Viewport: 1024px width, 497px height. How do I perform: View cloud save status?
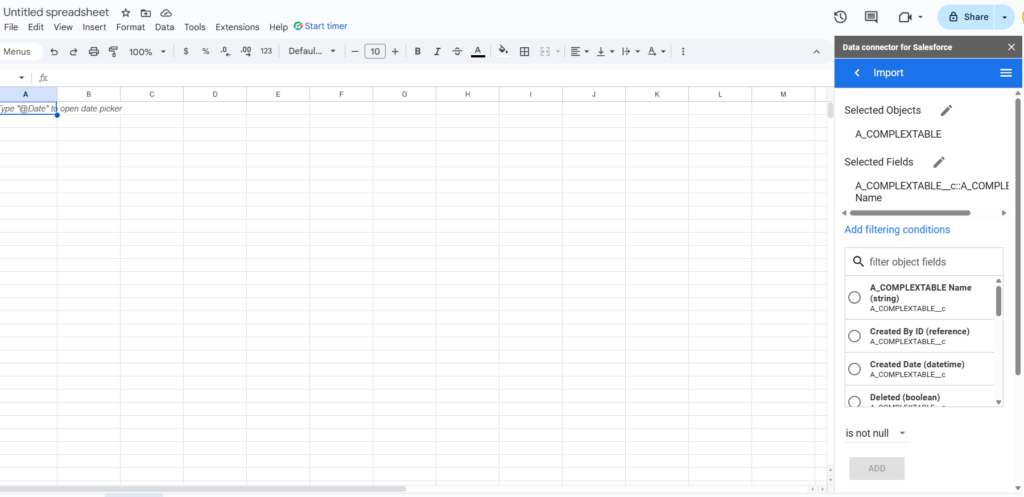coord(166,13)
